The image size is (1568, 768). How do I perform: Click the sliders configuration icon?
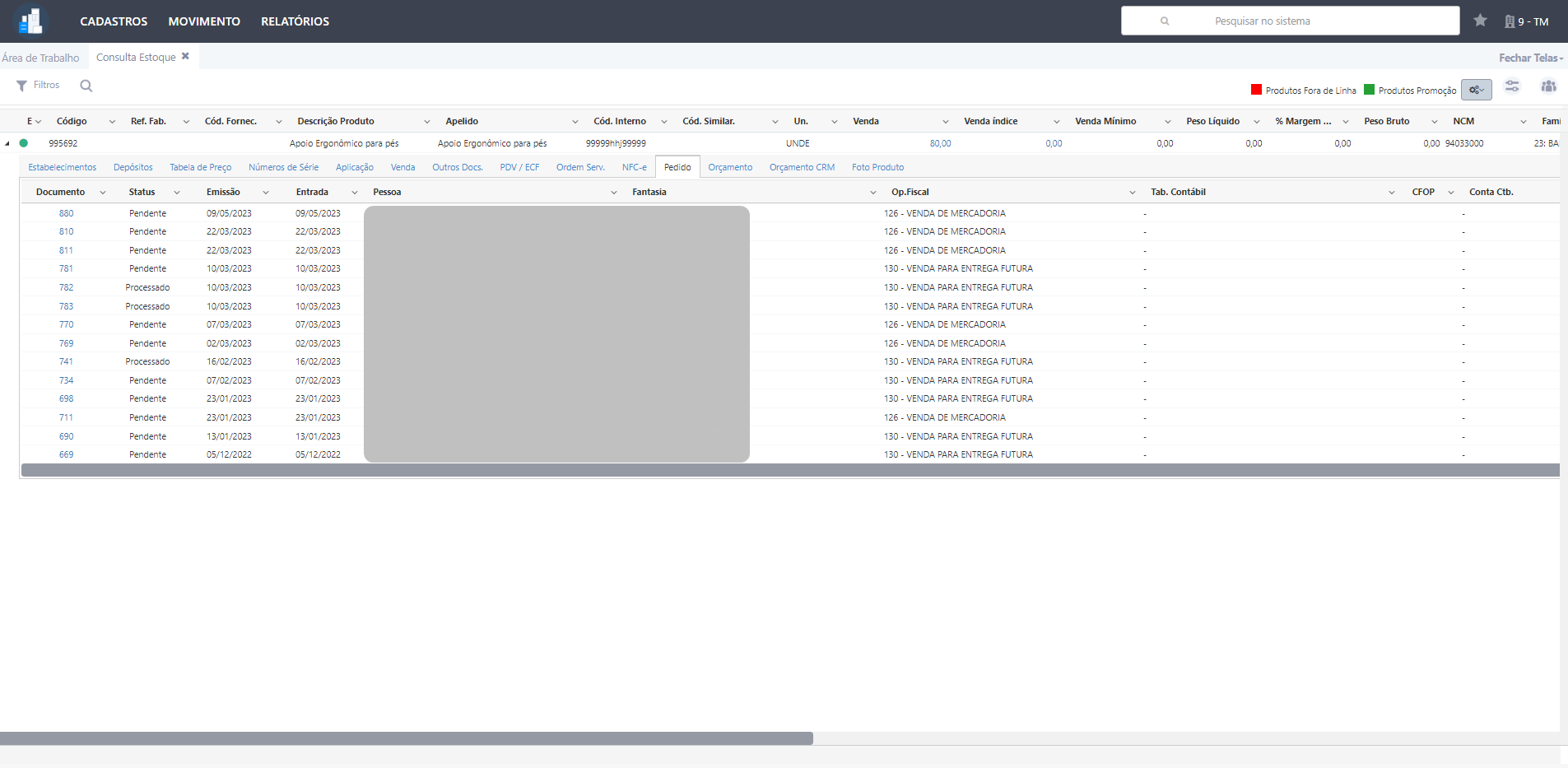pyautogui.click(x=1512, y=86)
